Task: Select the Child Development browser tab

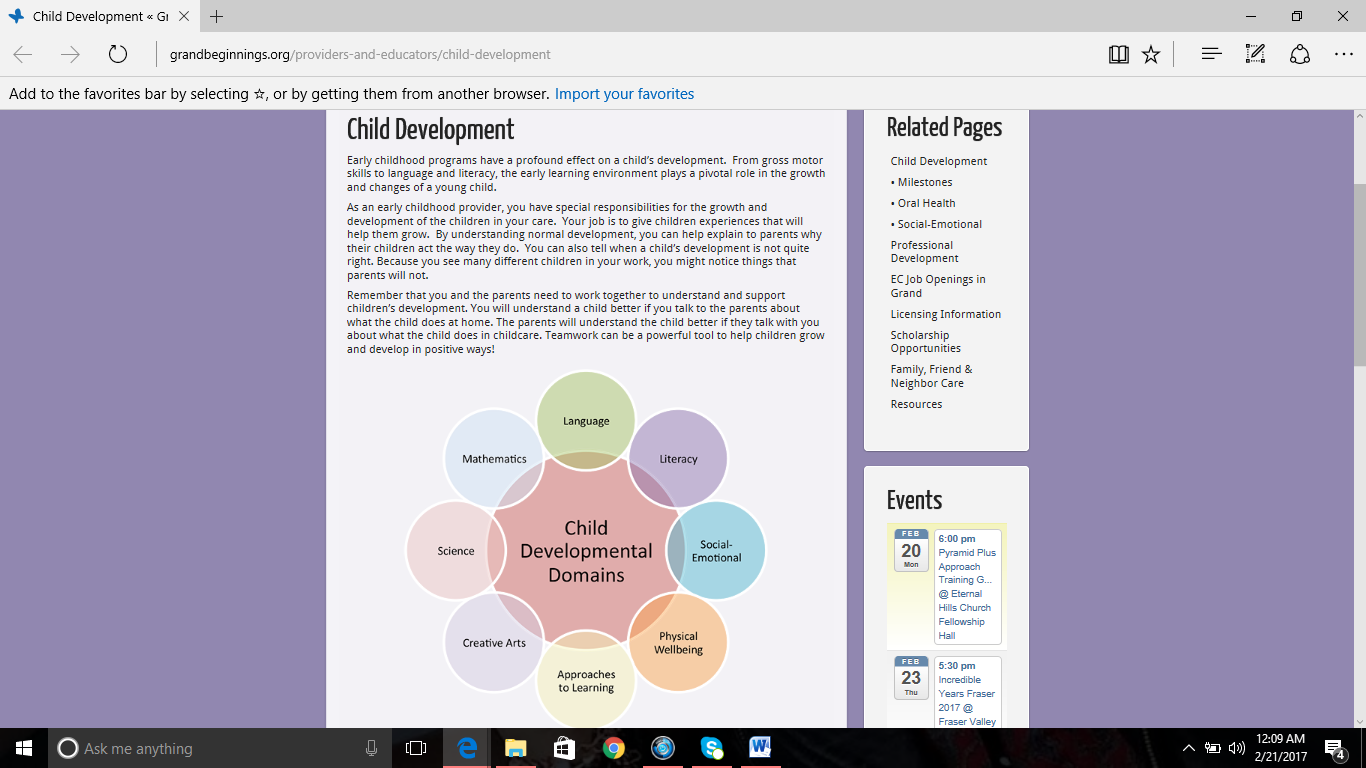Action: coord(90,16)
